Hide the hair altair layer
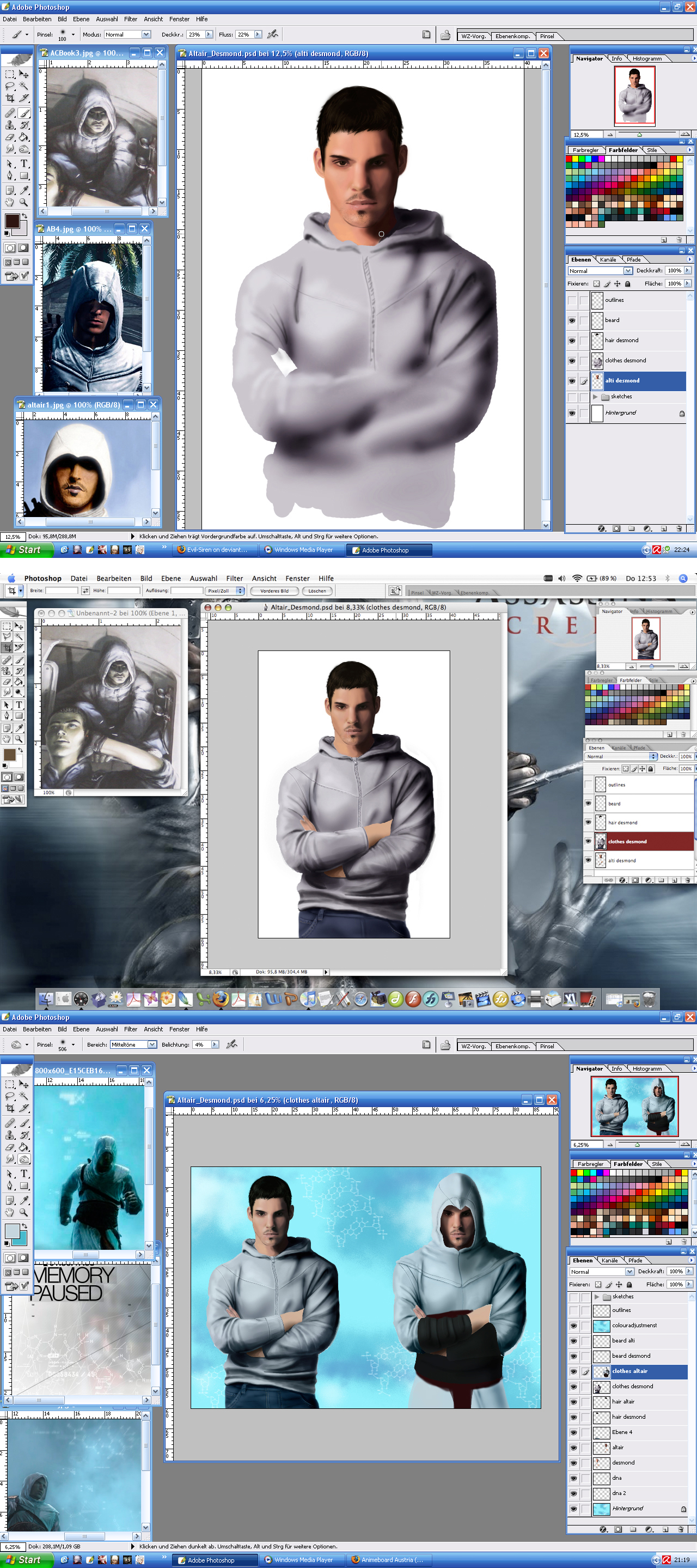Viewport: 697px width, 1568px height. pyautogui.click(x=573, y=1402)
